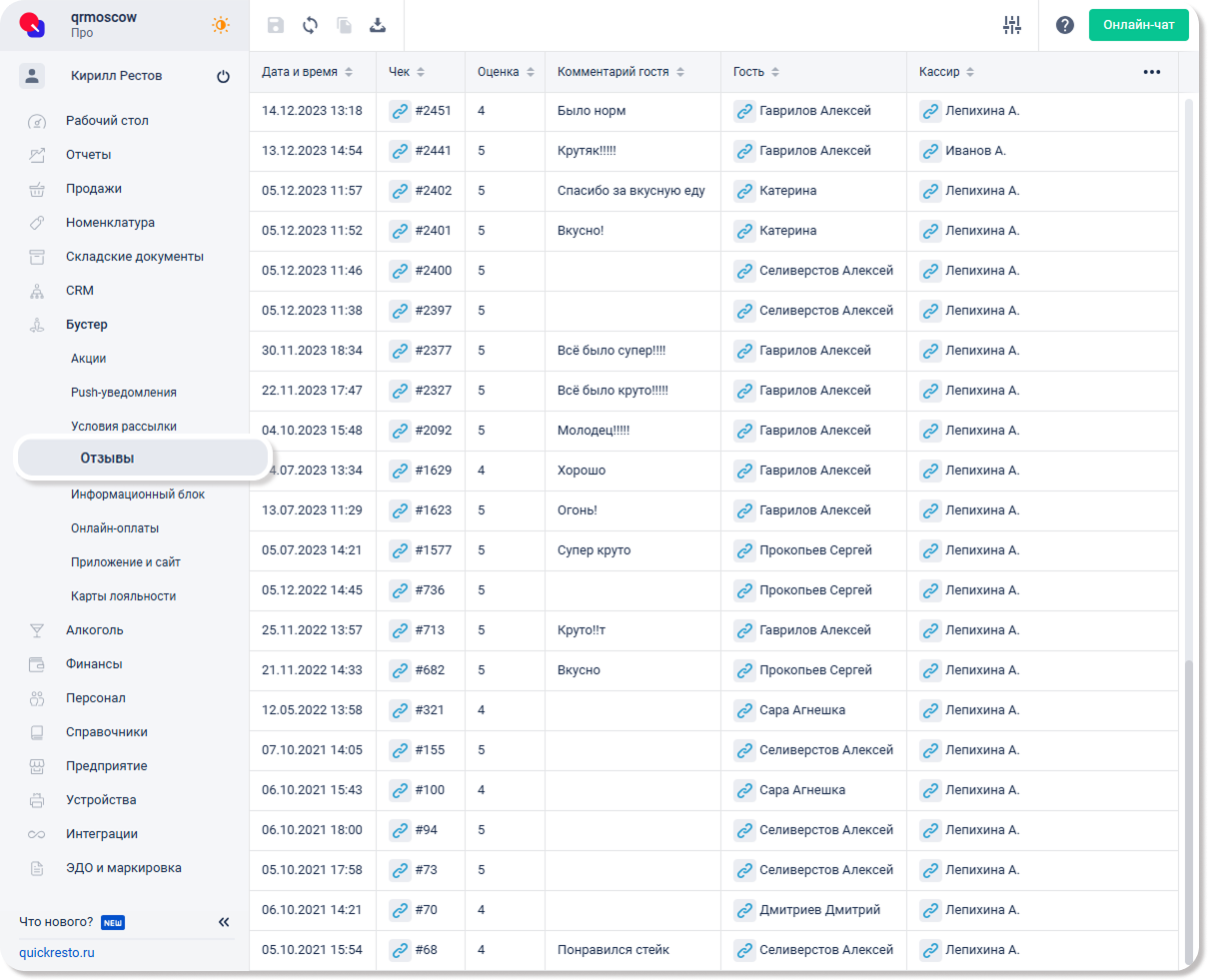Sort by Оценка column

pyautogui.click(x=506, y=72)
